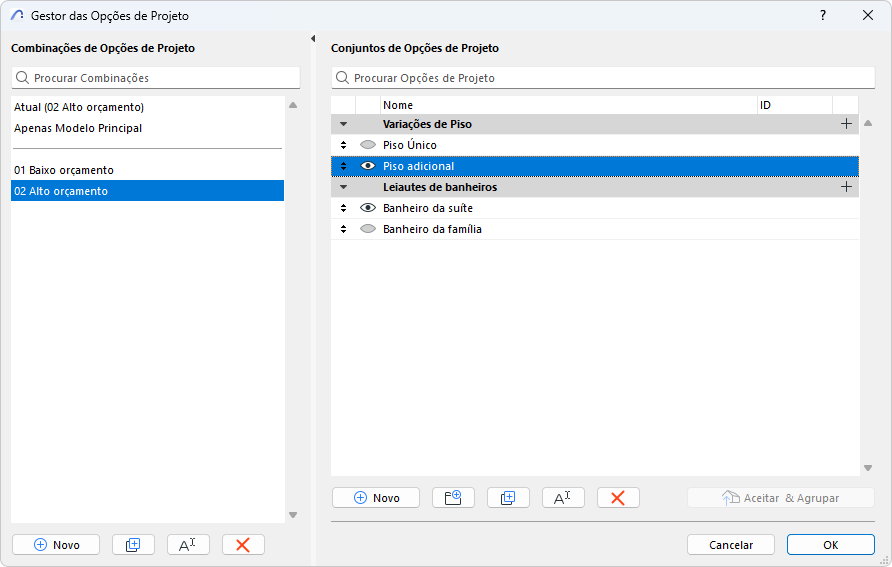Confirm dialog with OK button
Screen dimensions: 892x567
coord(831,545)
